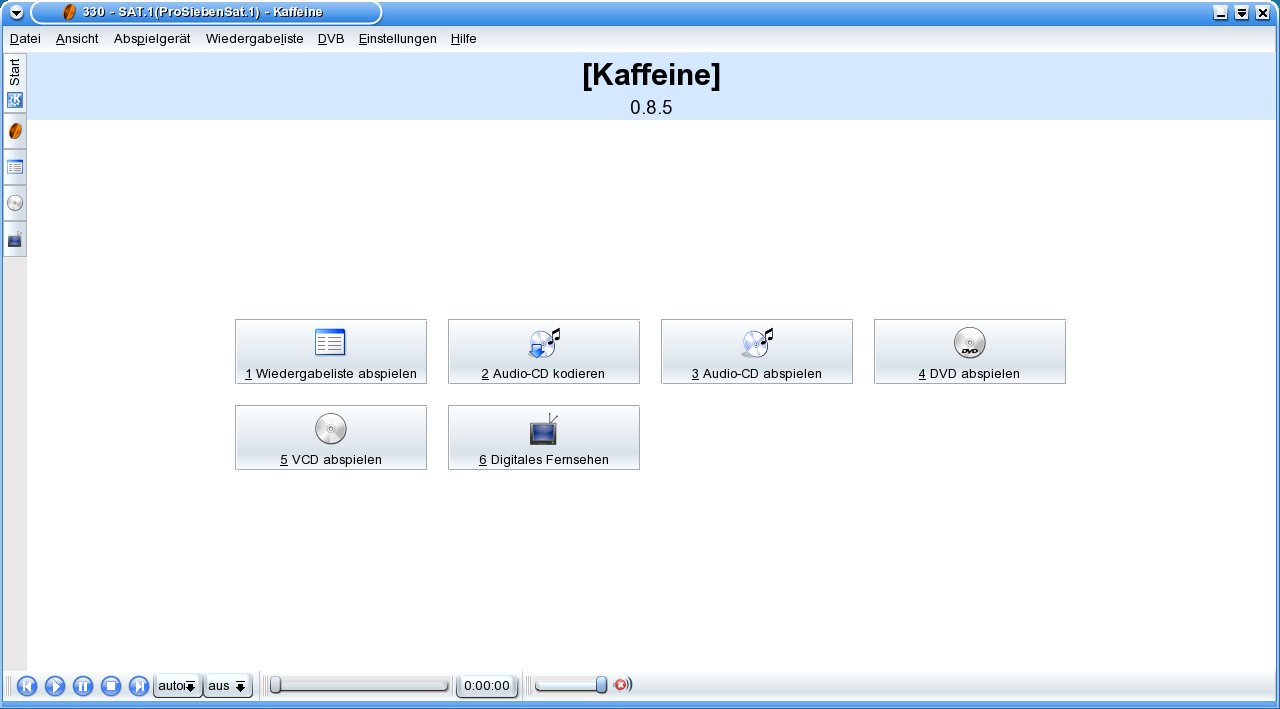
Task: Pause playback with the pause button
Action: tap(83, 686)
